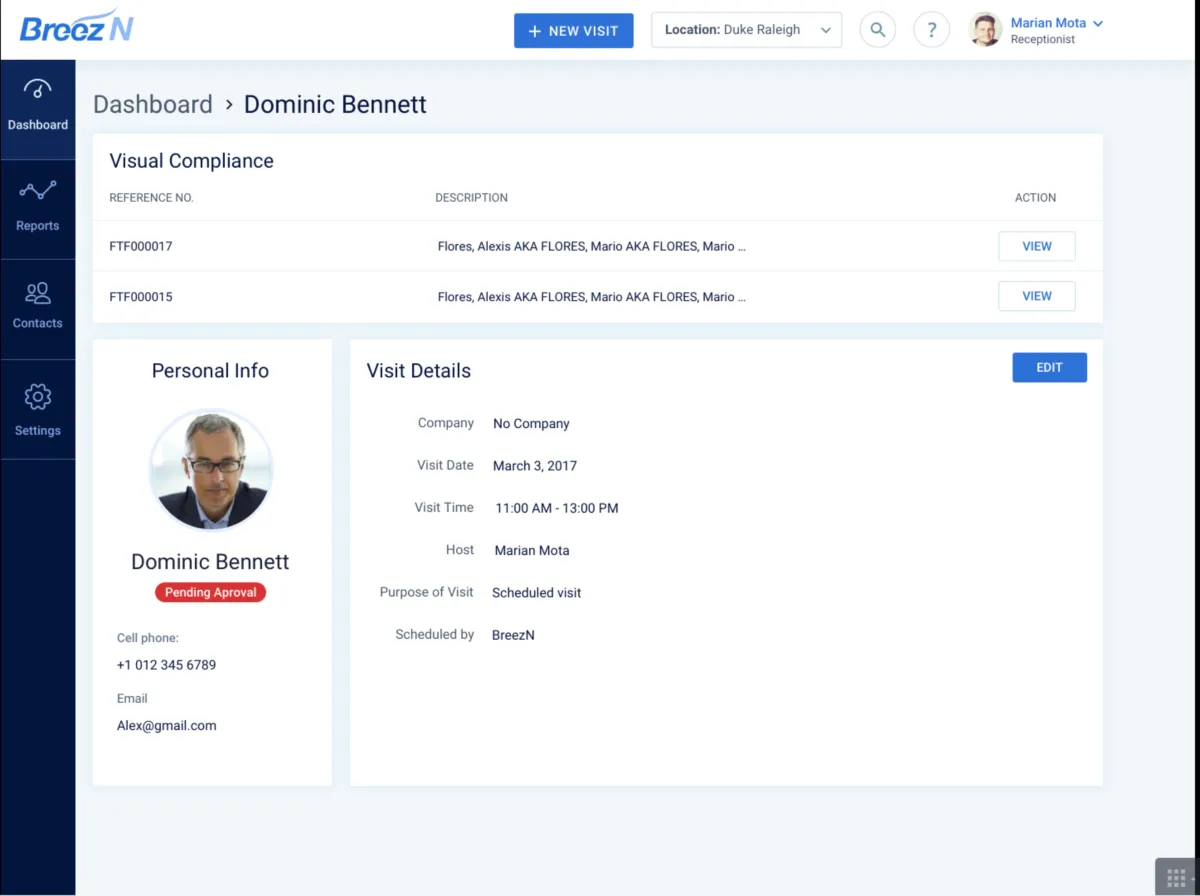This screenshot has height=896, width=1200.
Task: Click the grid icon in the bottom corner
Action: click(x=1177, y=877)
